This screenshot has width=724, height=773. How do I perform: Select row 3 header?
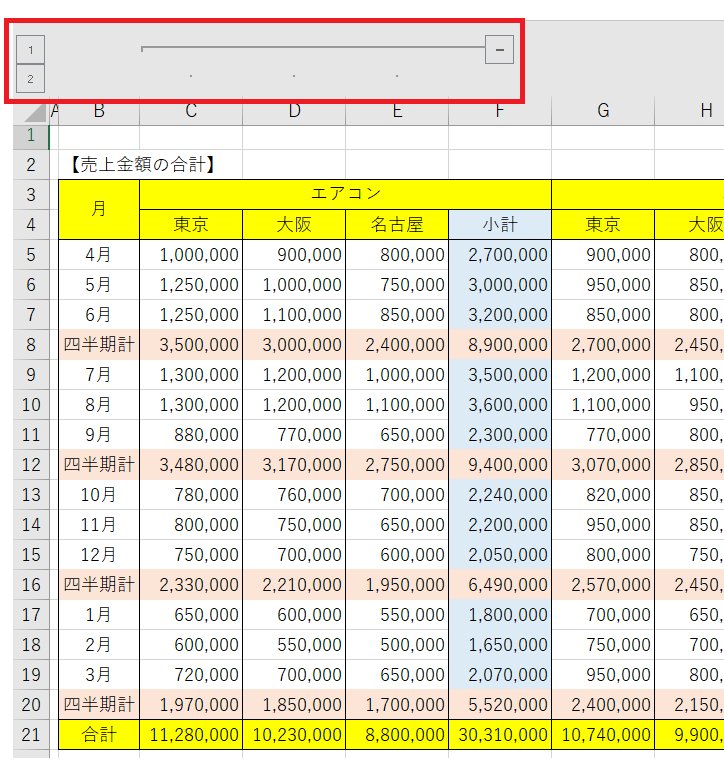31,195
